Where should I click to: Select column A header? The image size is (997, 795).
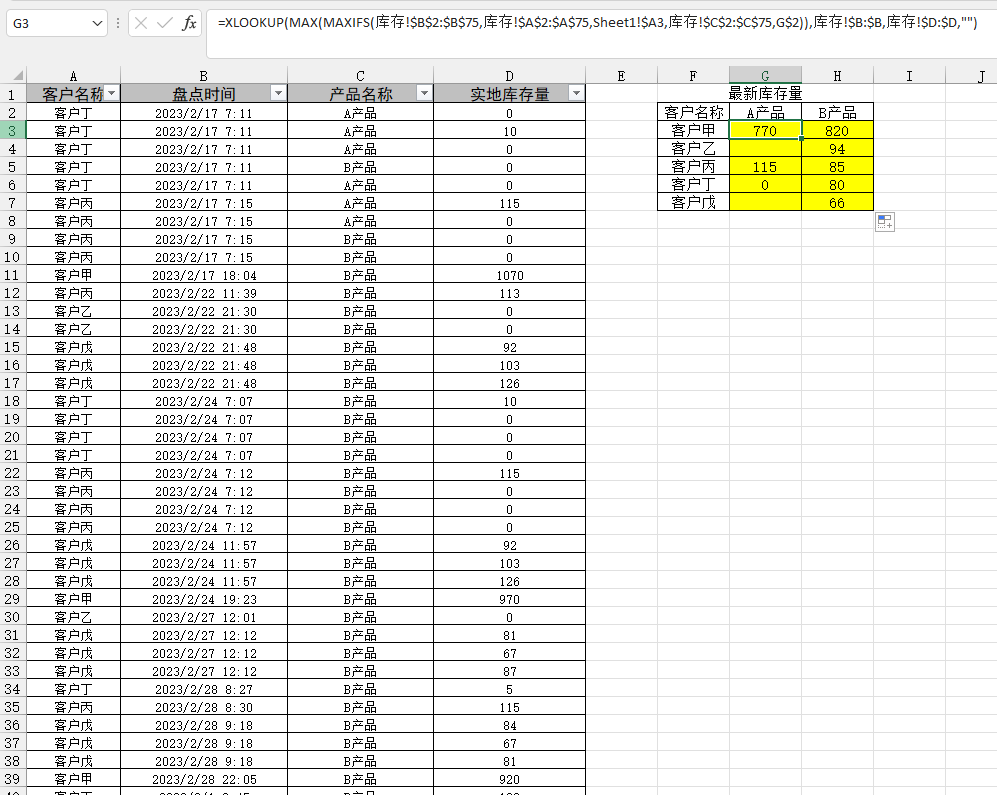(73, 76)
